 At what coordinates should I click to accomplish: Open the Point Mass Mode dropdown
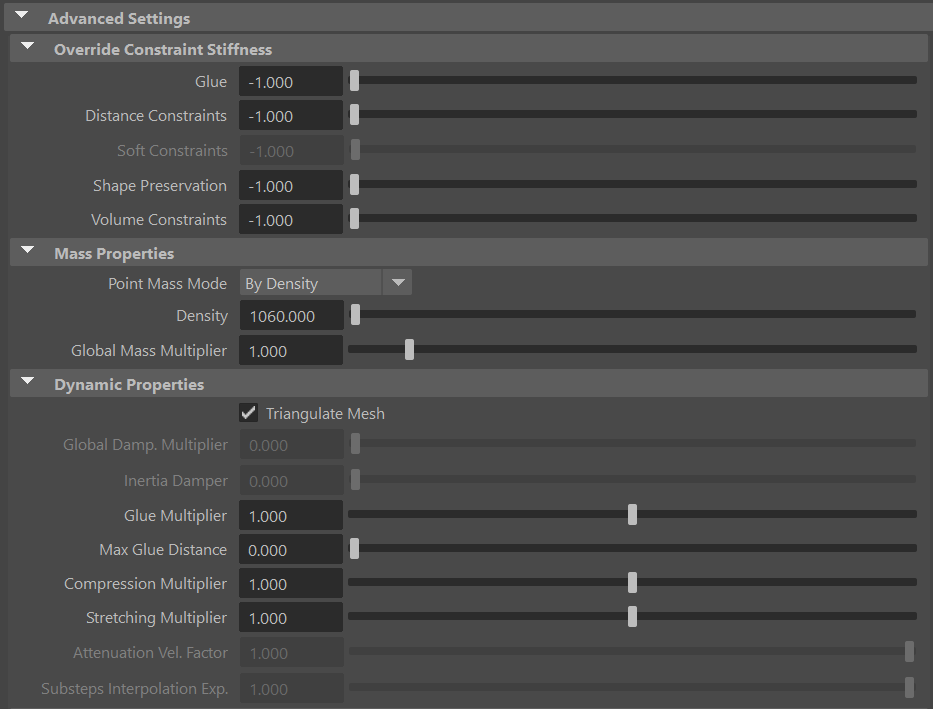click(397, 282)
